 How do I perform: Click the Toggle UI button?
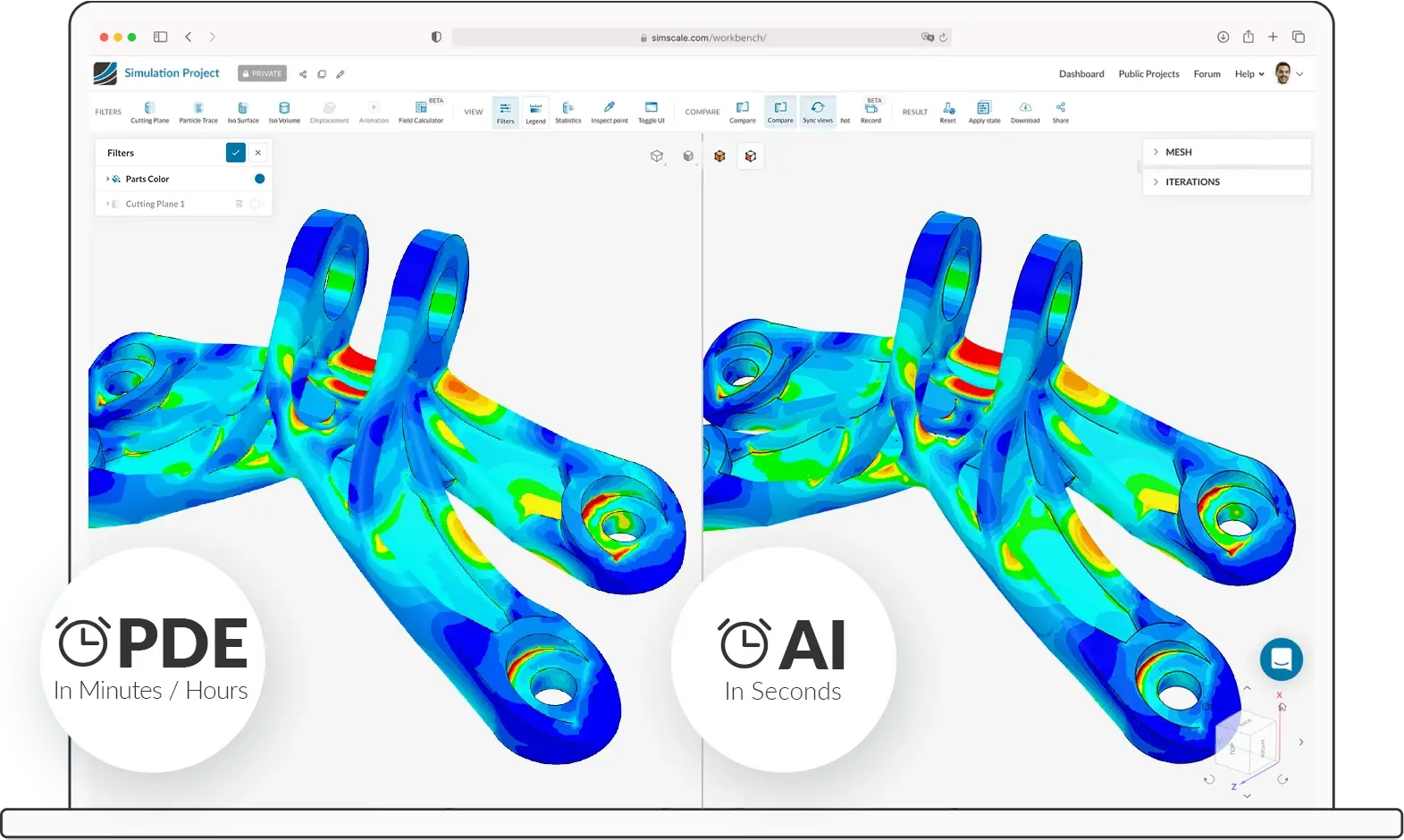652,113
